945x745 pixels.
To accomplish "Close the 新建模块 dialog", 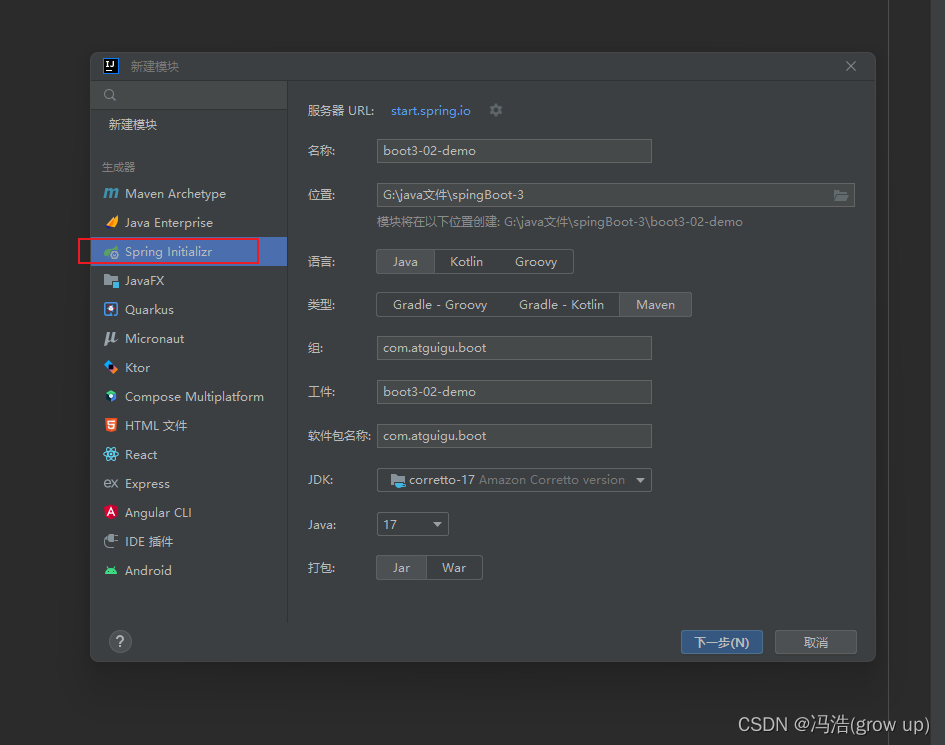I will coord(851,66).
